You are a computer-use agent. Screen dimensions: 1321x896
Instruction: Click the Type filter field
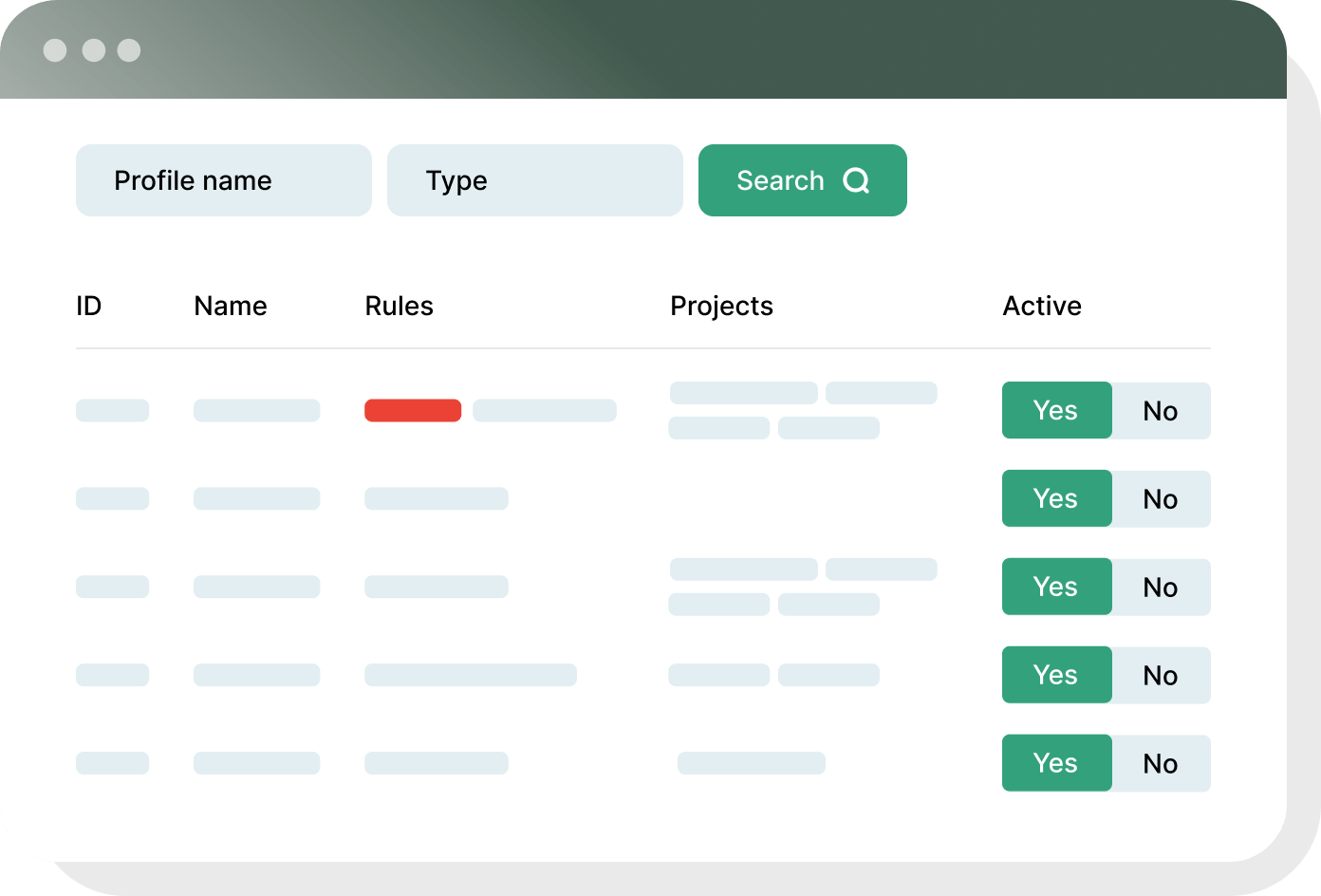point(535,180)
